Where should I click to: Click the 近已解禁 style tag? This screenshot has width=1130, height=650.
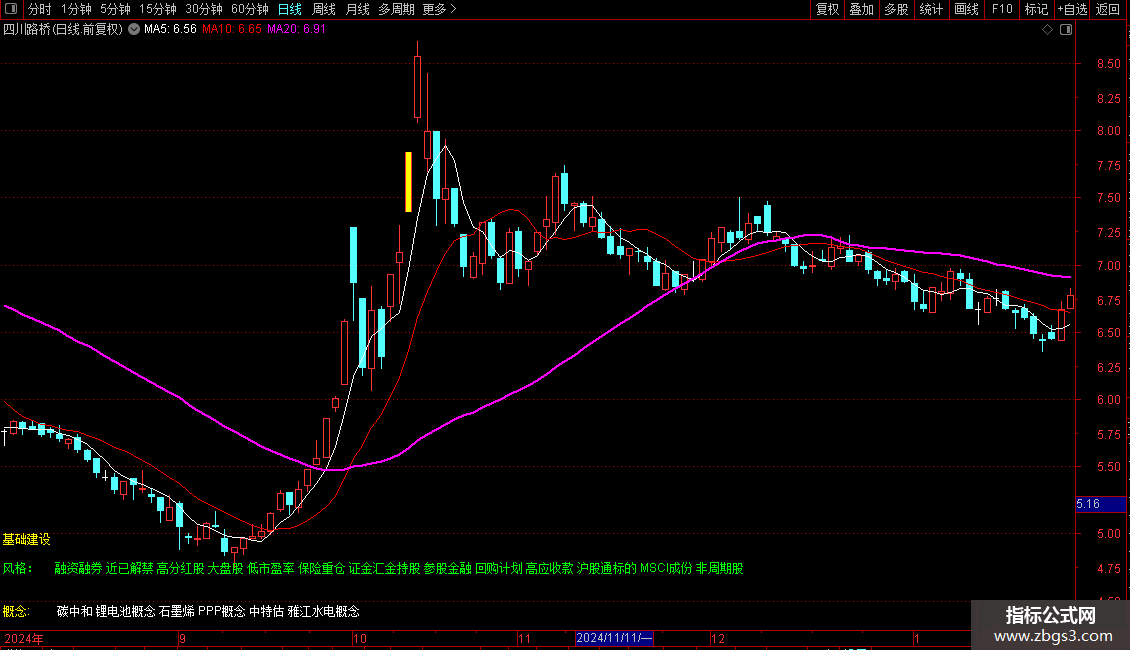[130, 569]
